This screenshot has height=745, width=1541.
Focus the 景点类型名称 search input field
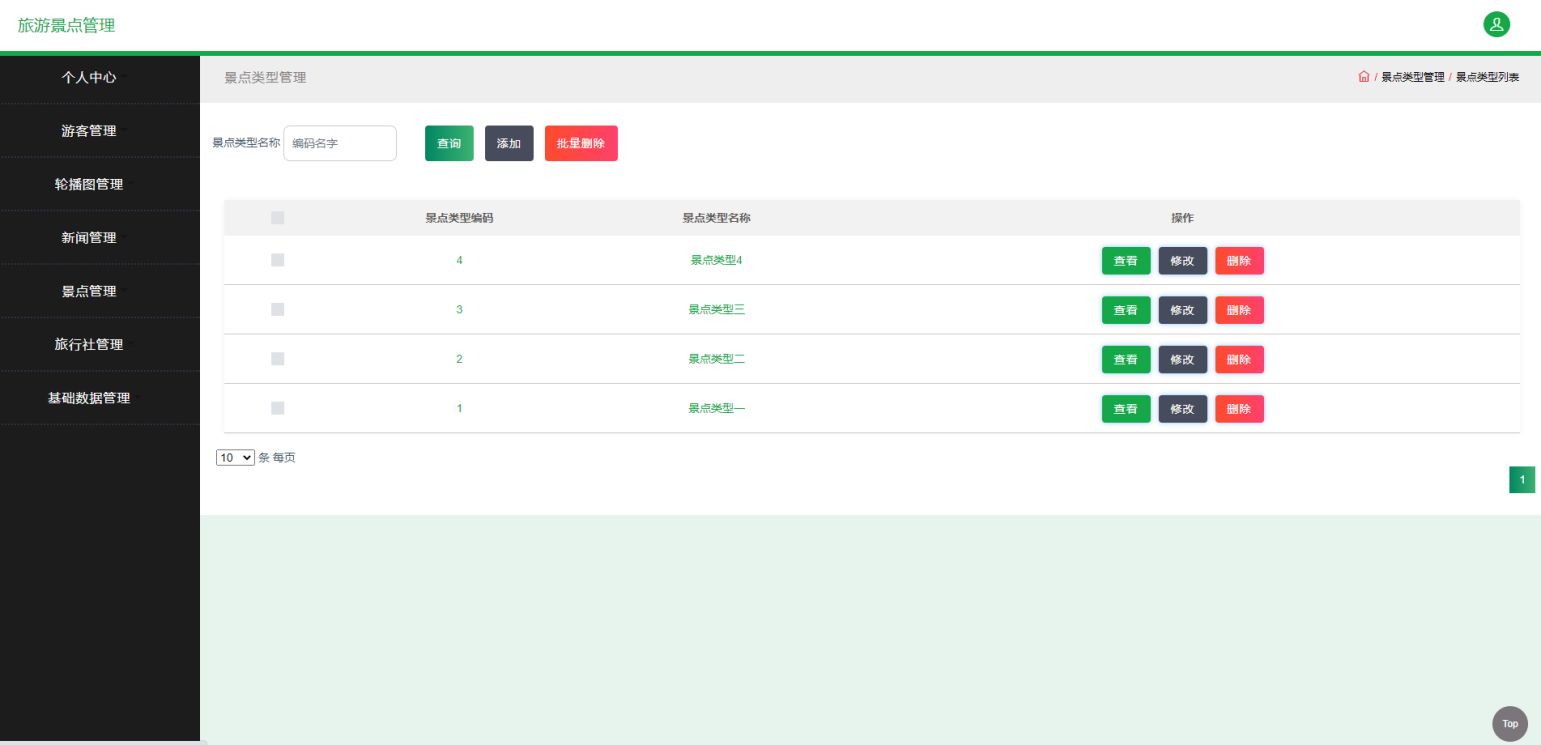340,143
